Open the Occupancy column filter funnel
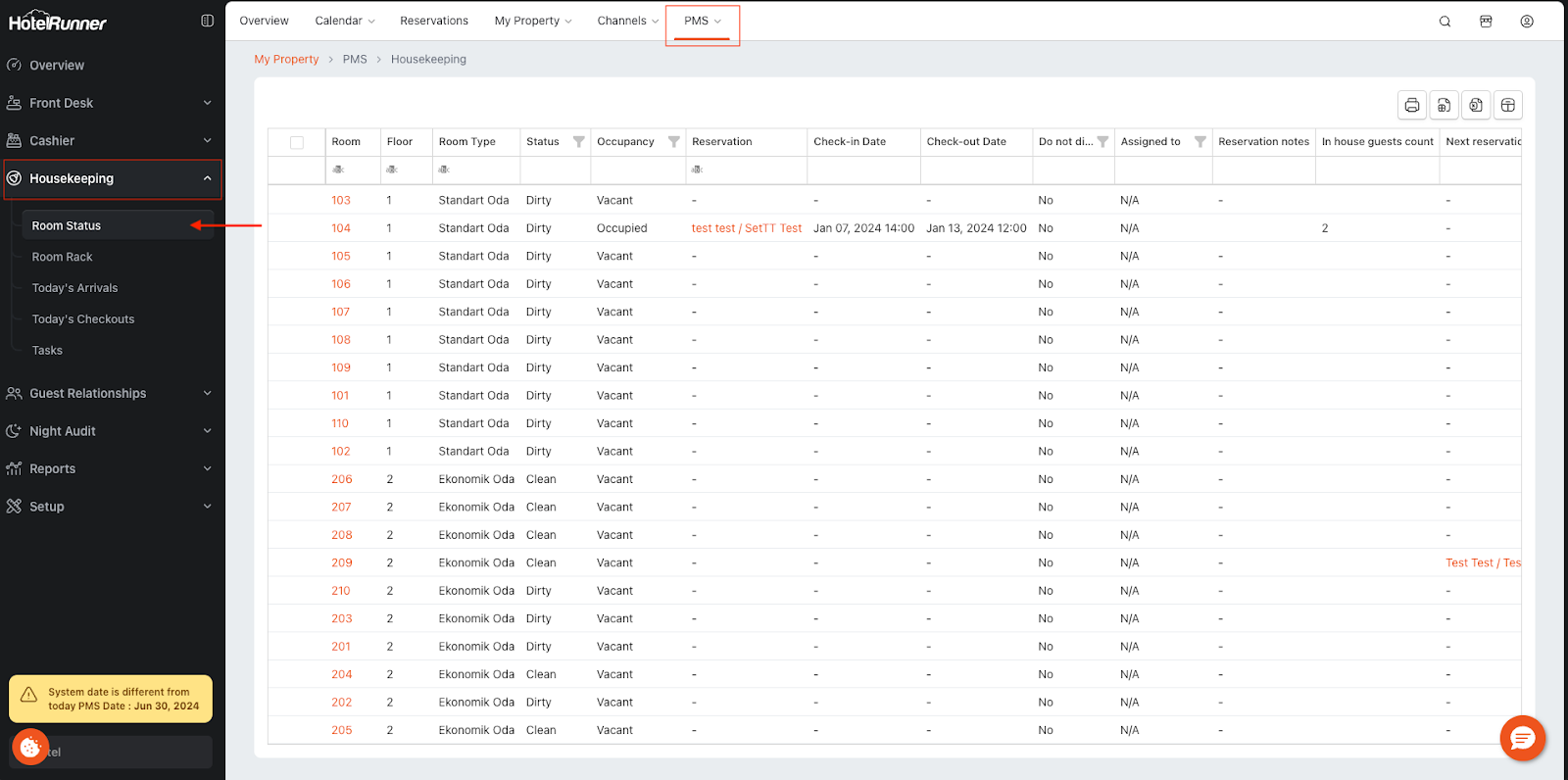1568x780 pixels. pos(673,142)
